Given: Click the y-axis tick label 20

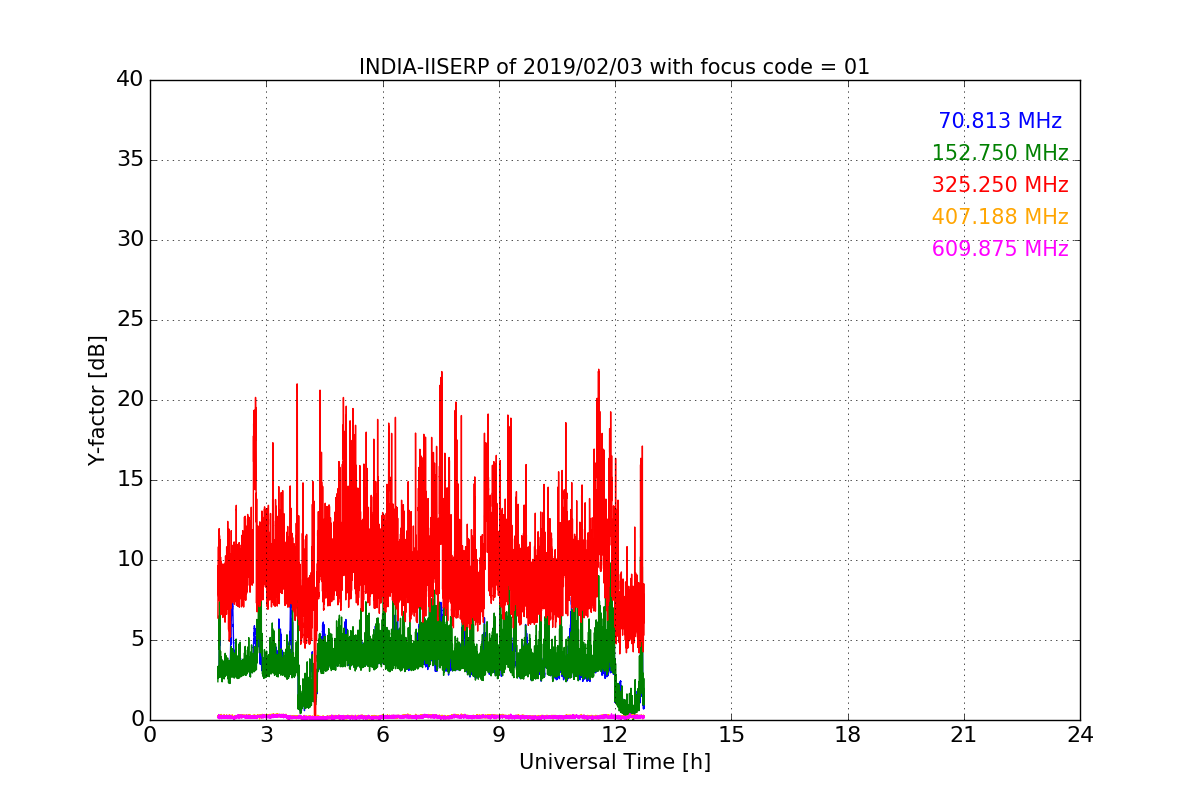Looking at the screenshot, I should pyautogui.click(x=130, y=400).
